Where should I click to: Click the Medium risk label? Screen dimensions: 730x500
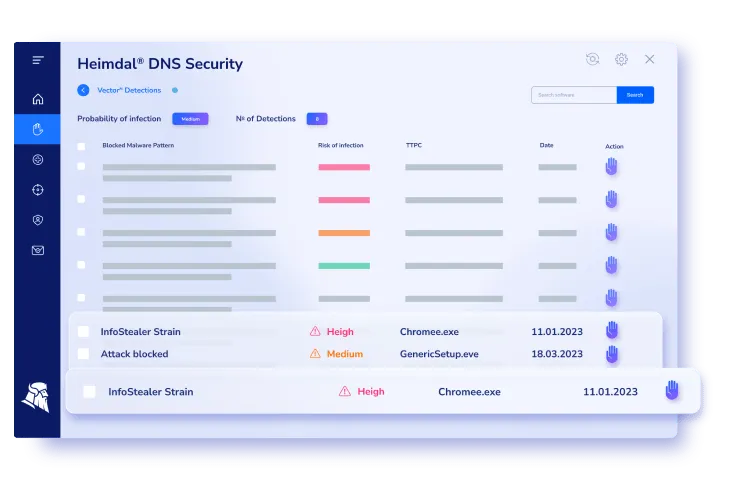345,354
